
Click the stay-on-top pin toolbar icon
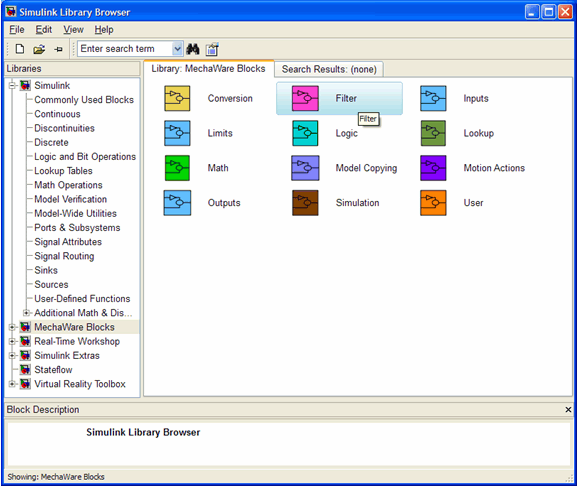58,49
